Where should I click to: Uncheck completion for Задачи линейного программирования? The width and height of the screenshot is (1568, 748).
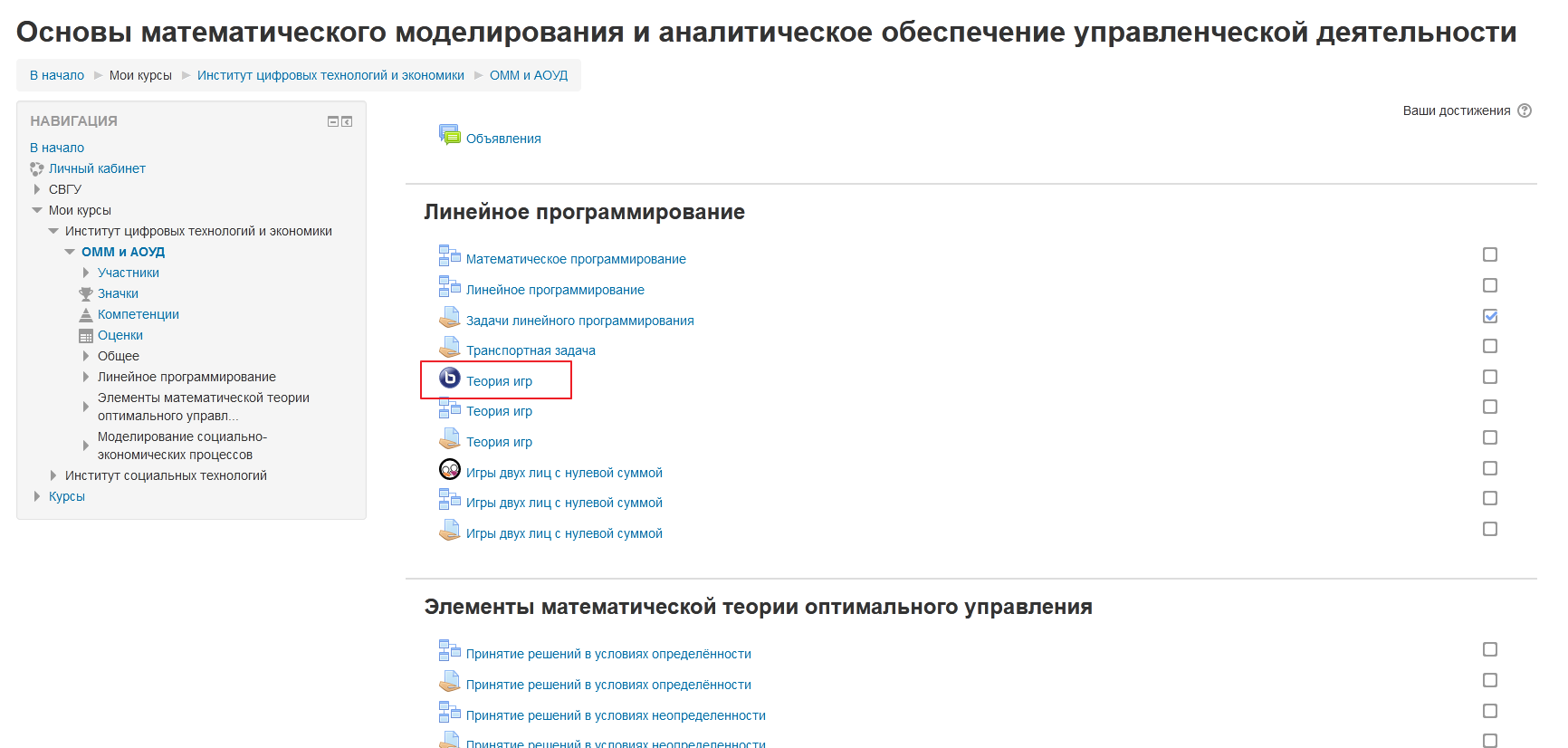[x=1489, y=316]
